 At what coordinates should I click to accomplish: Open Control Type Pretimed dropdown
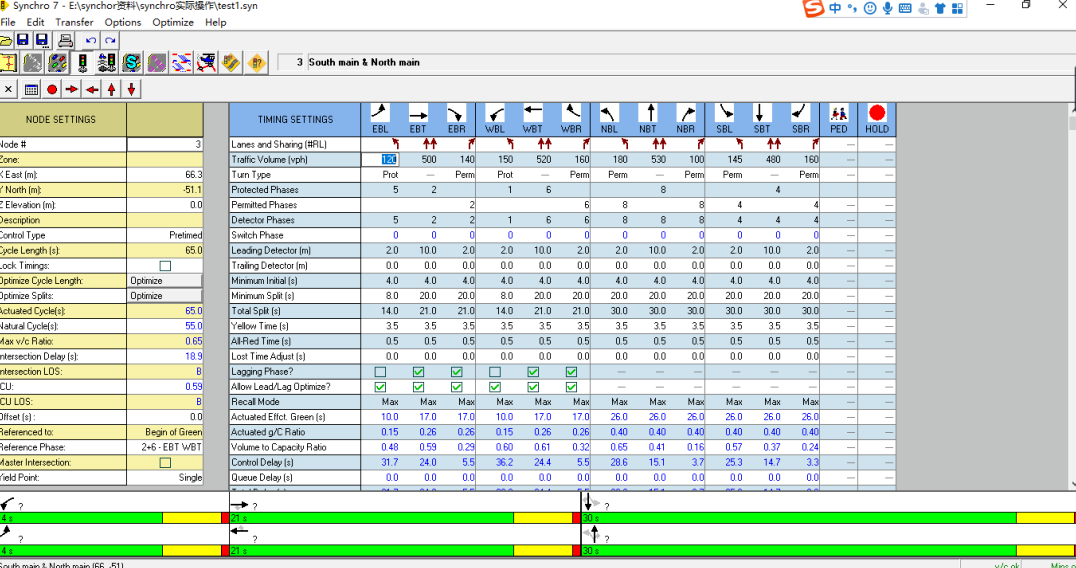(x=165, y=235)
